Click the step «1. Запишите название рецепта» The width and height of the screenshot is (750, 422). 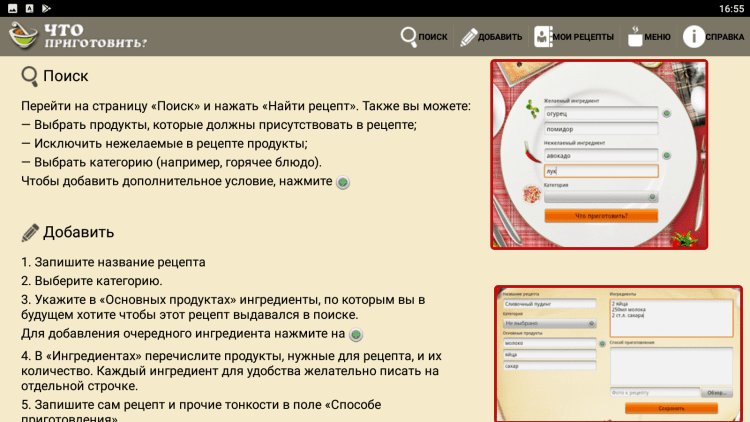click(x=113, y=262)
